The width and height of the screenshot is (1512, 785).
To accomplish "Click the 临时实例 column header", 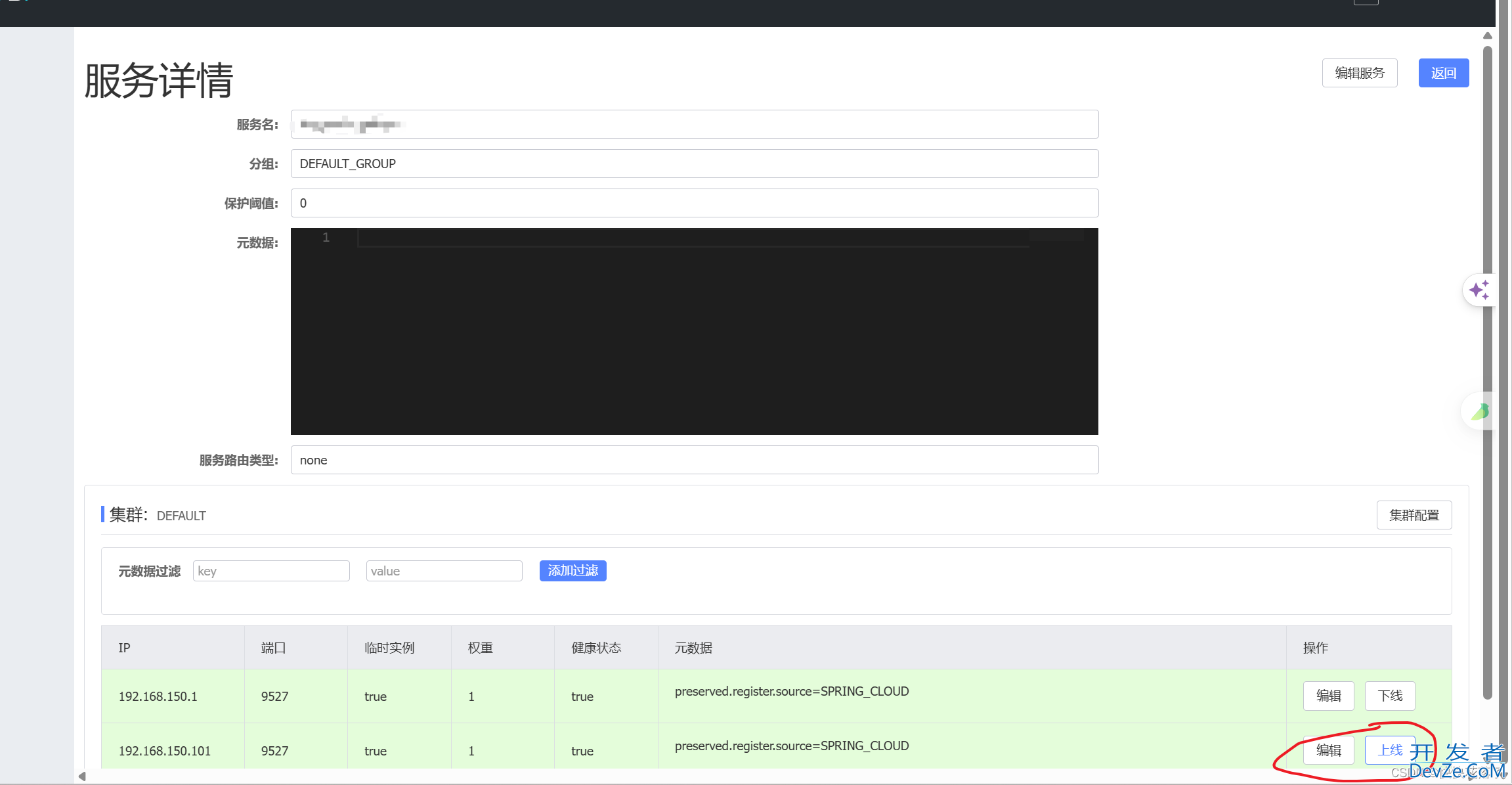I will pos(399,648).
